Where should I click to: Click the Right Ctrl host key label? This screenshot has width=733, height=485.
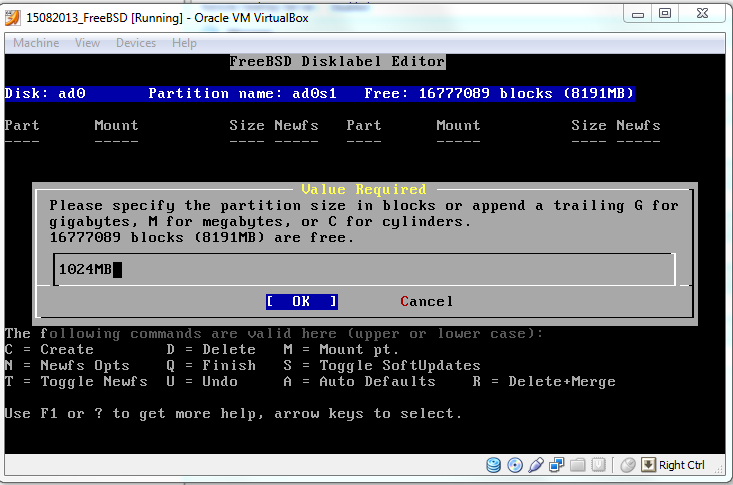pos(682,465)
